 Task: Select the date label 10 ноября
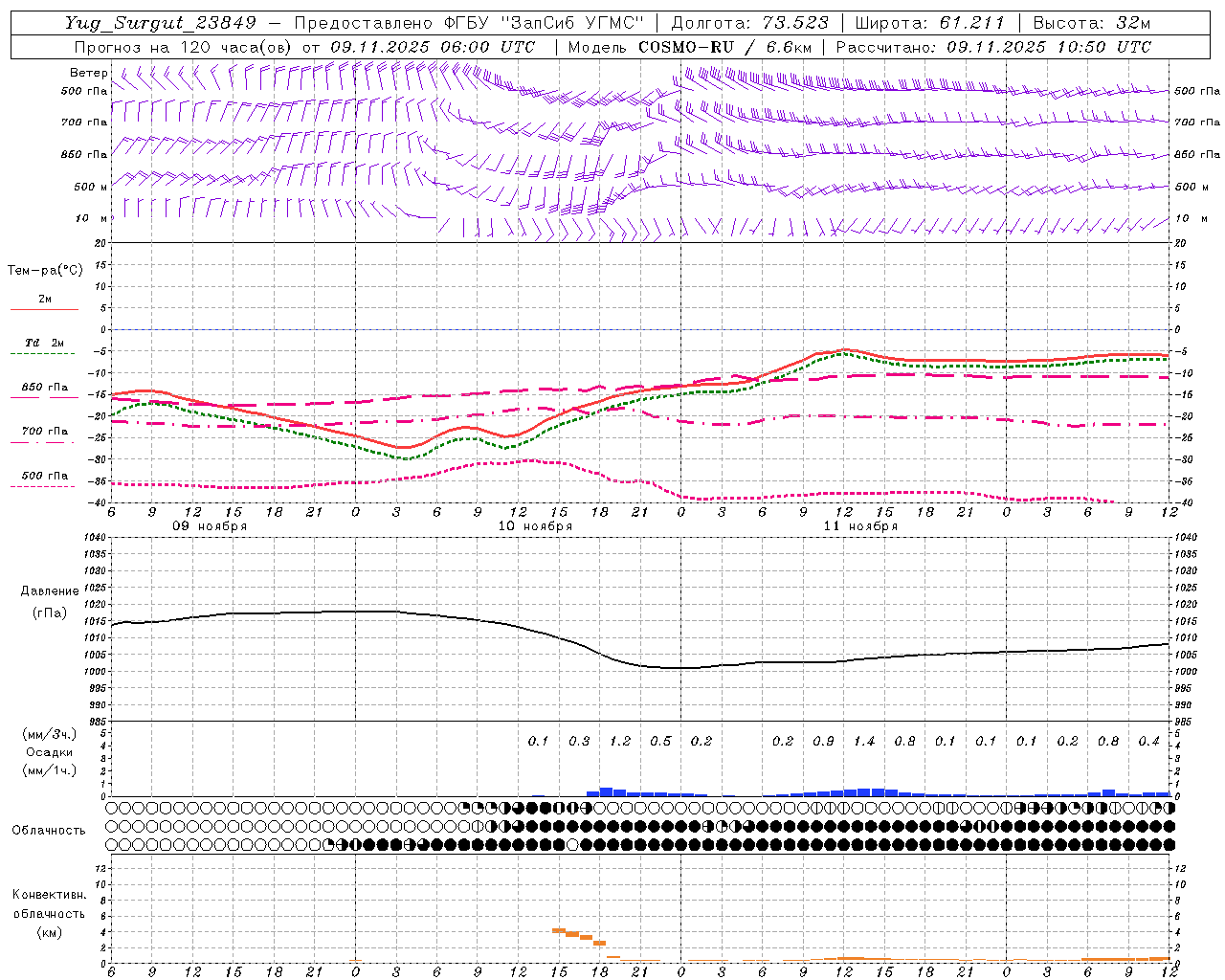534,526
